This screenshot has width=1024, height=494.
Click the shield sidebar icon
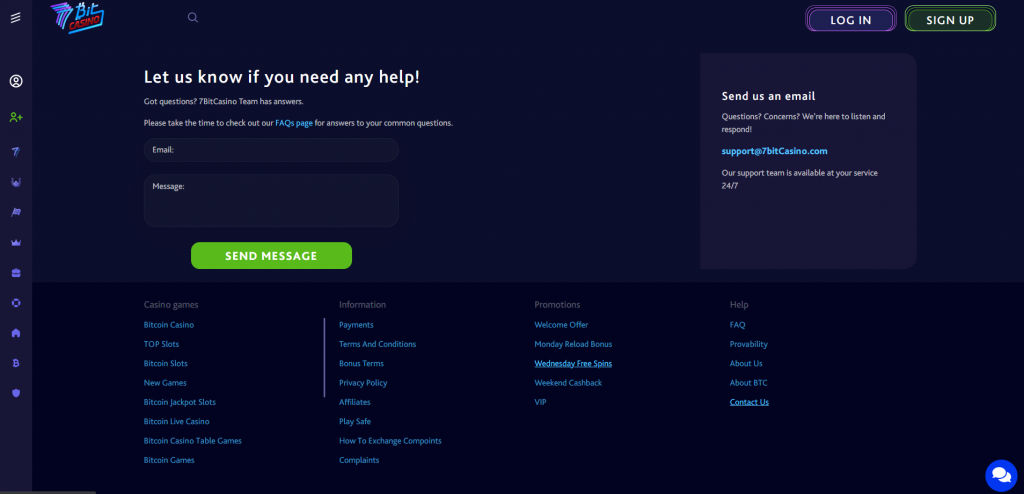(16, 393)
